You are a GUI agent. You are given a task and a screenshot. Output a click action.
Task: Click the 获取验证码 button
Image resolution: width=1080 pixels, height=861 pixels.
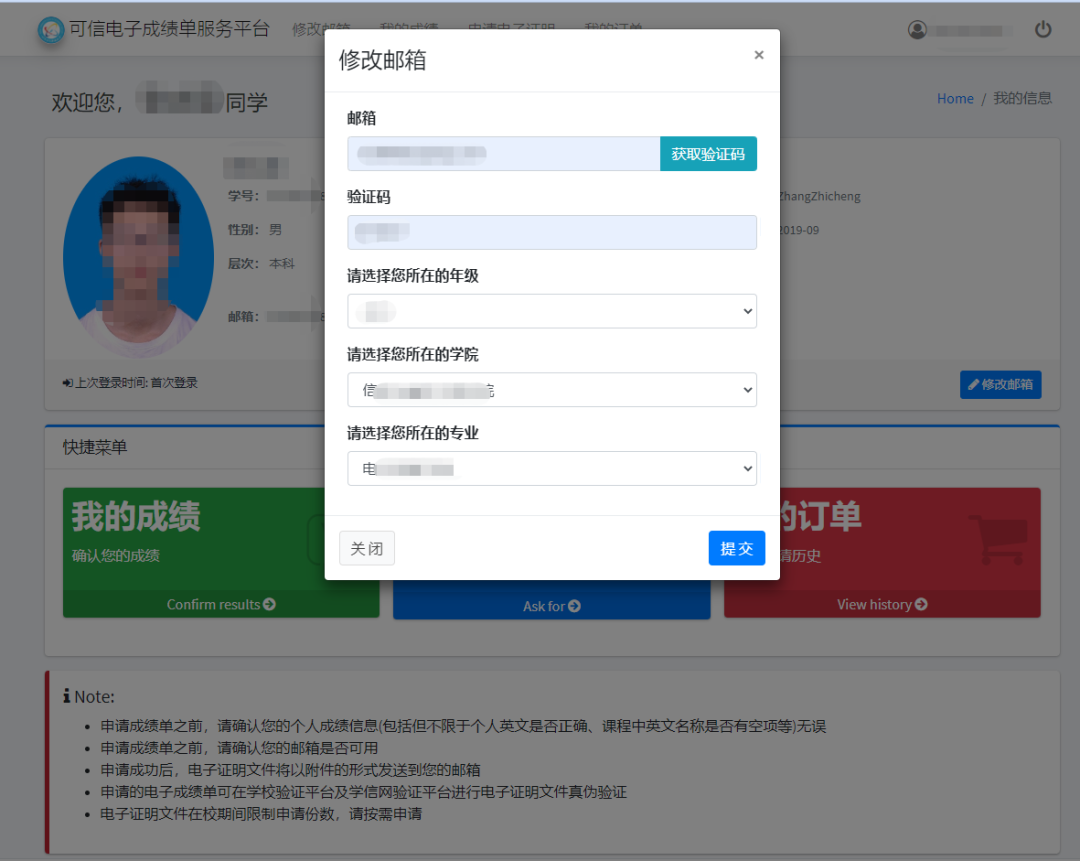click(708, 154)
